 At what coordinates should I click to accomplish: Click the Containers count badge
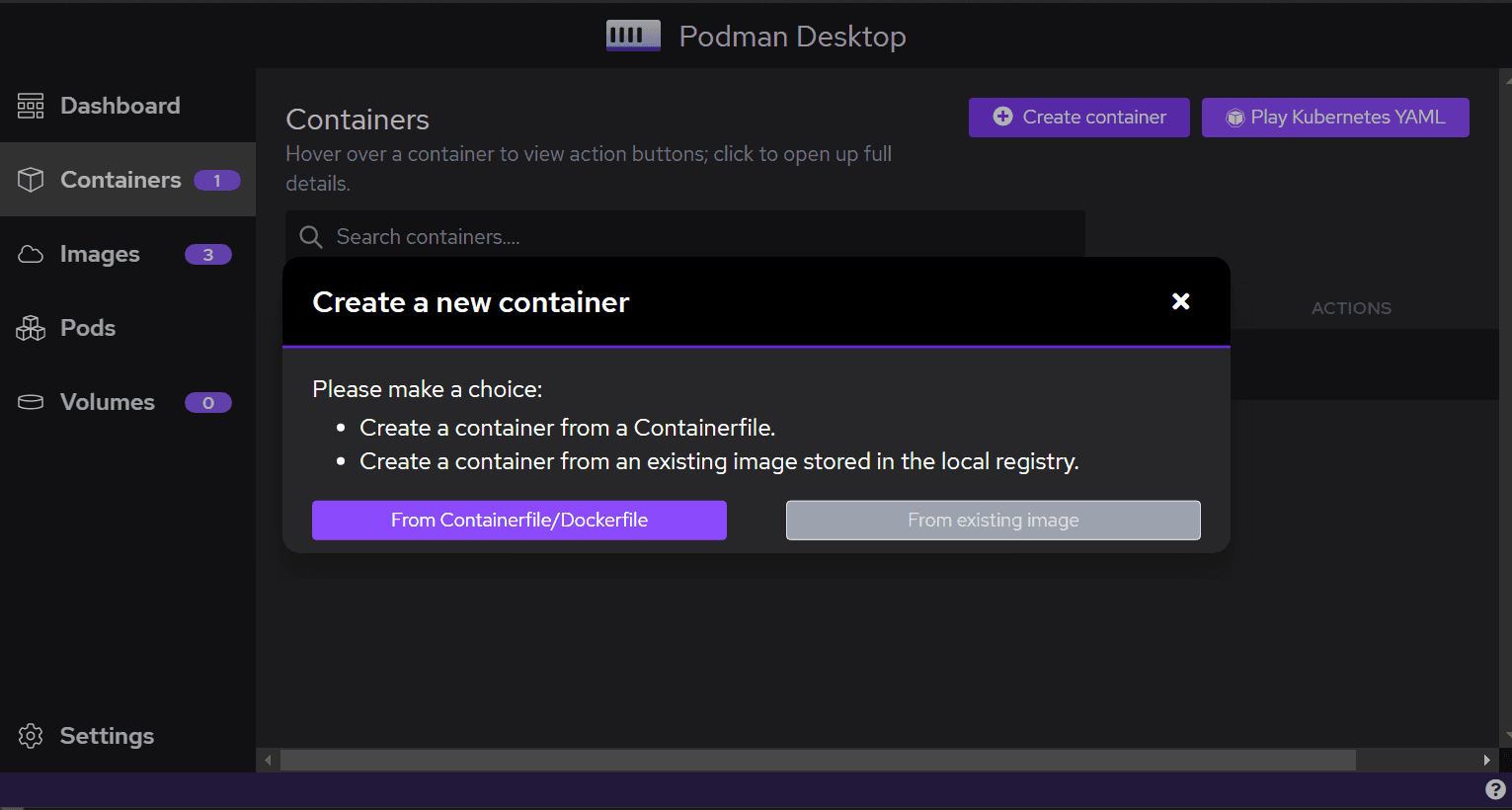click(217, 181)
